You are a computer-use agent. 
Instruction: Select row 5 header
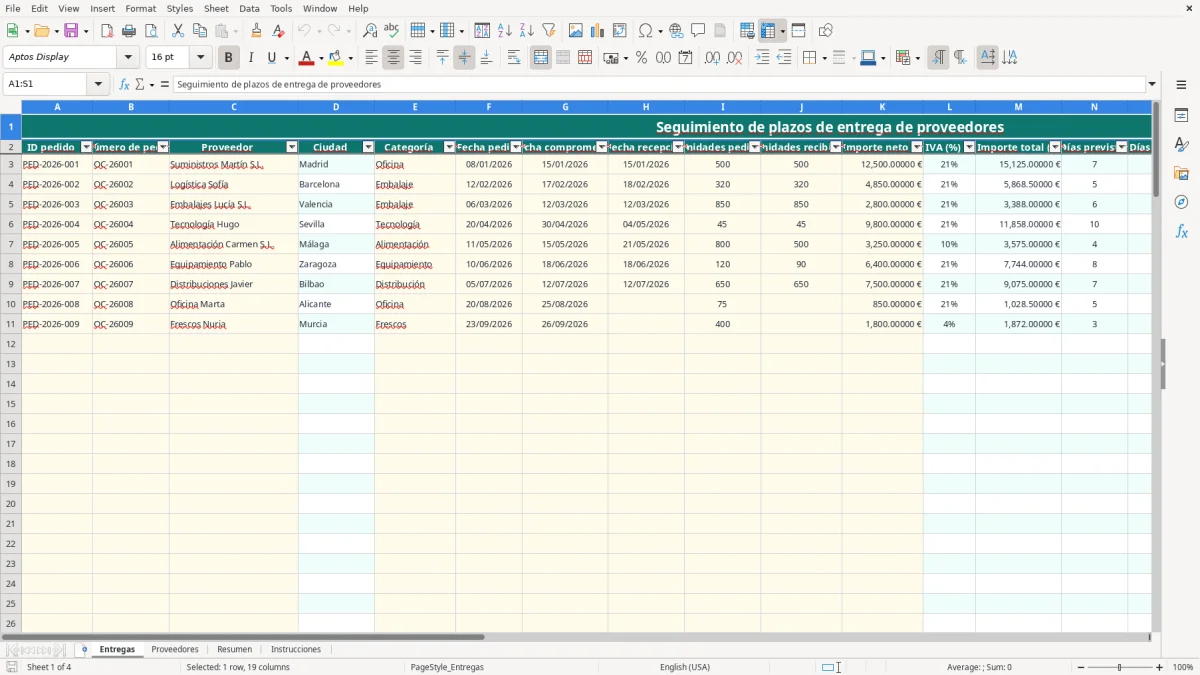tap(11, 204)
